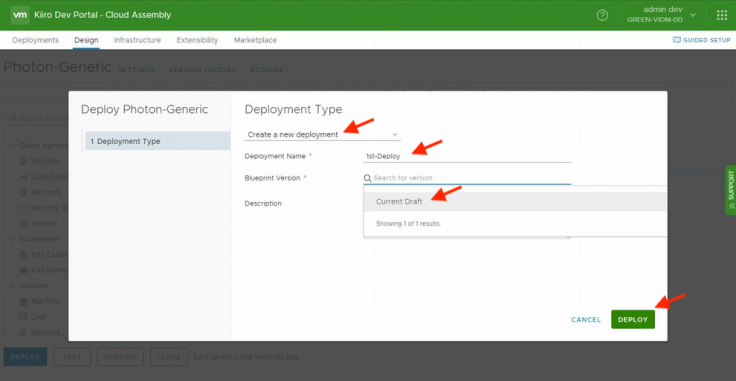Switch to the Marketplace tab
This screenshot has width=736, height=381.
point(255,40)
